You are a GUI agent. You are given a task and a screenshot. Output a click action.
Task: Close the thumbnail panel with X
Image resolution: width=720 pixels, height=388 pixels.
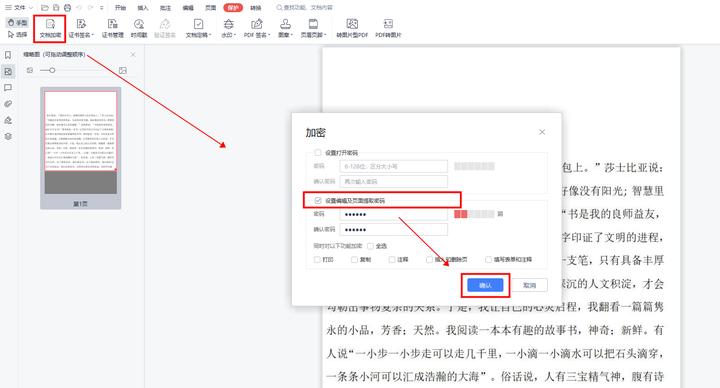pyautogui.click(x=133, y=55)
